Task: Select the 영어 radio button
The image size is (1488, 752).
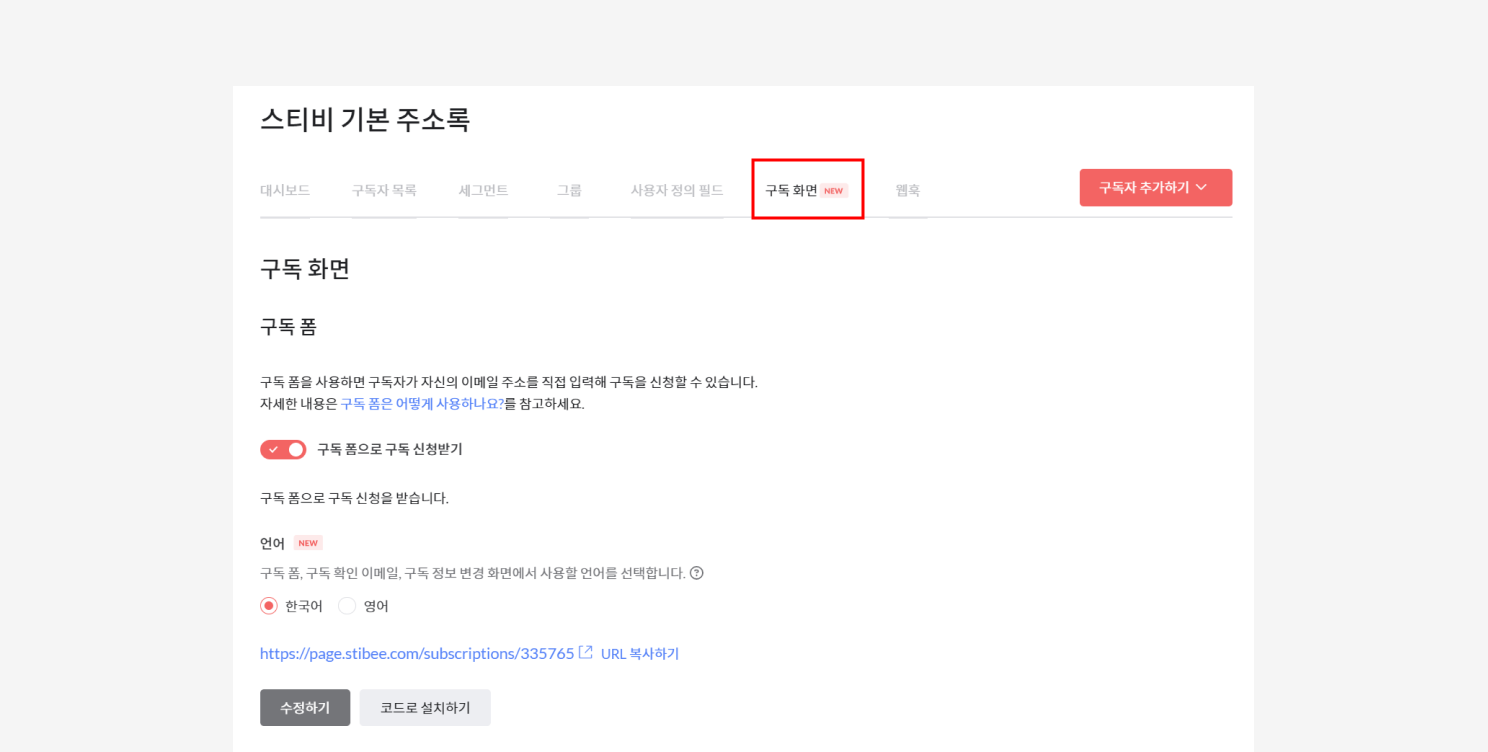Action: coord(347,606)
